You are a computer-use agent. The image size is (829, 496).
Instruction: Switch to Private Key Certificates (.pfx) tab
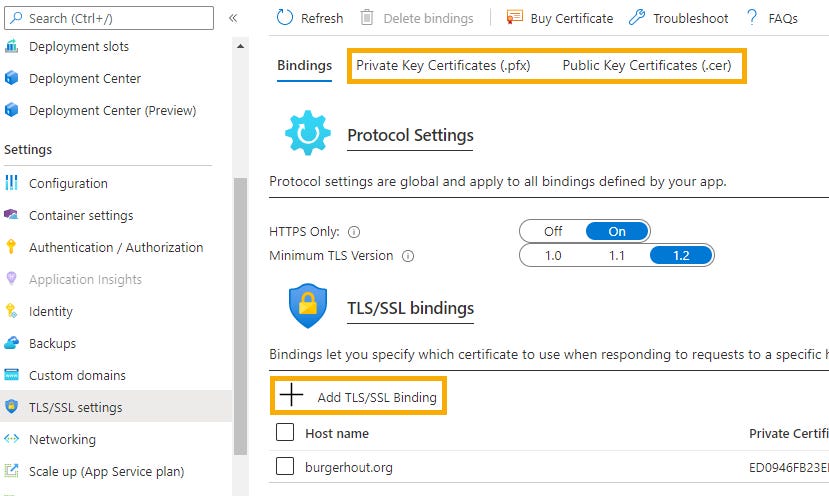(443, 65)
